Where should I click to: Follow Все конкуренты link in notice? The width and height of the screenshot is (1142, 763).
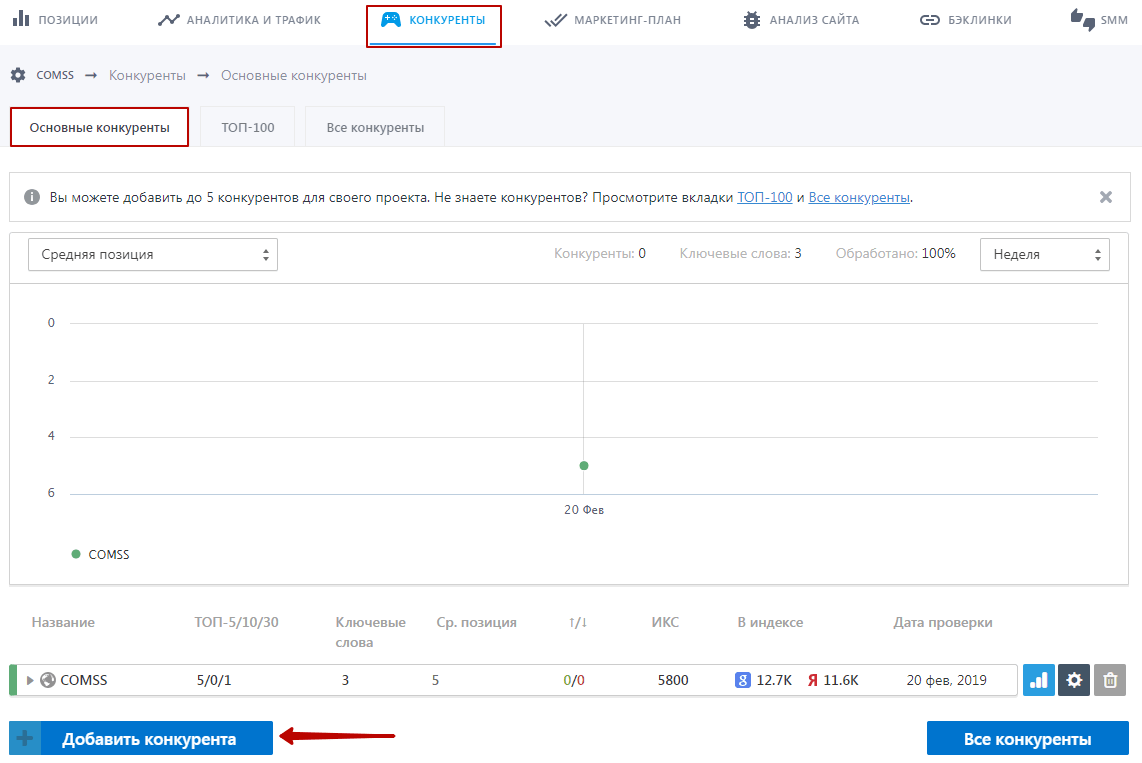click(x=859, y=197)
